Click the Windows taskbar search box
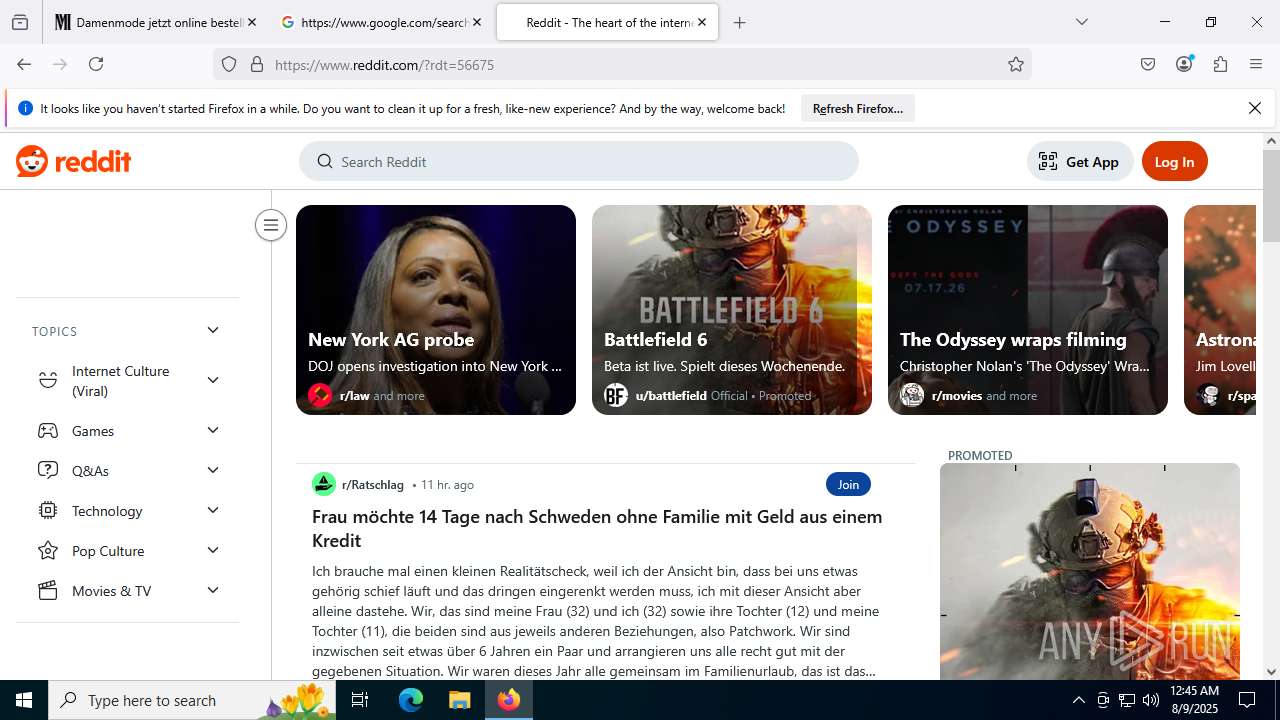Image resolution: width=1280 pixels, height=720 pixels. [x=192, y=700]
